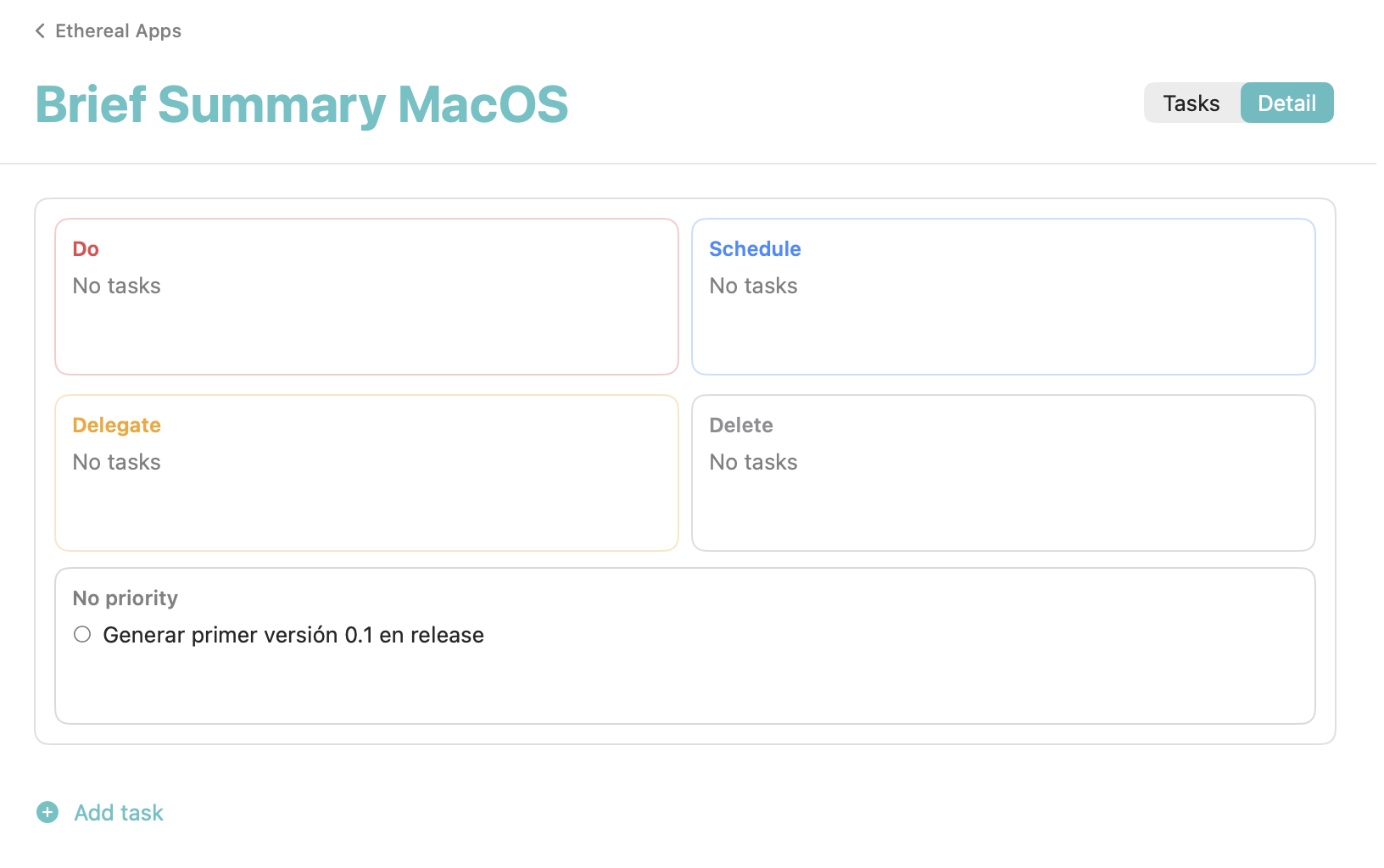Click No tasks text in Delete box
Viewport: 1384px width, 868px height.
pyautogui.click(x=754, y=463)
